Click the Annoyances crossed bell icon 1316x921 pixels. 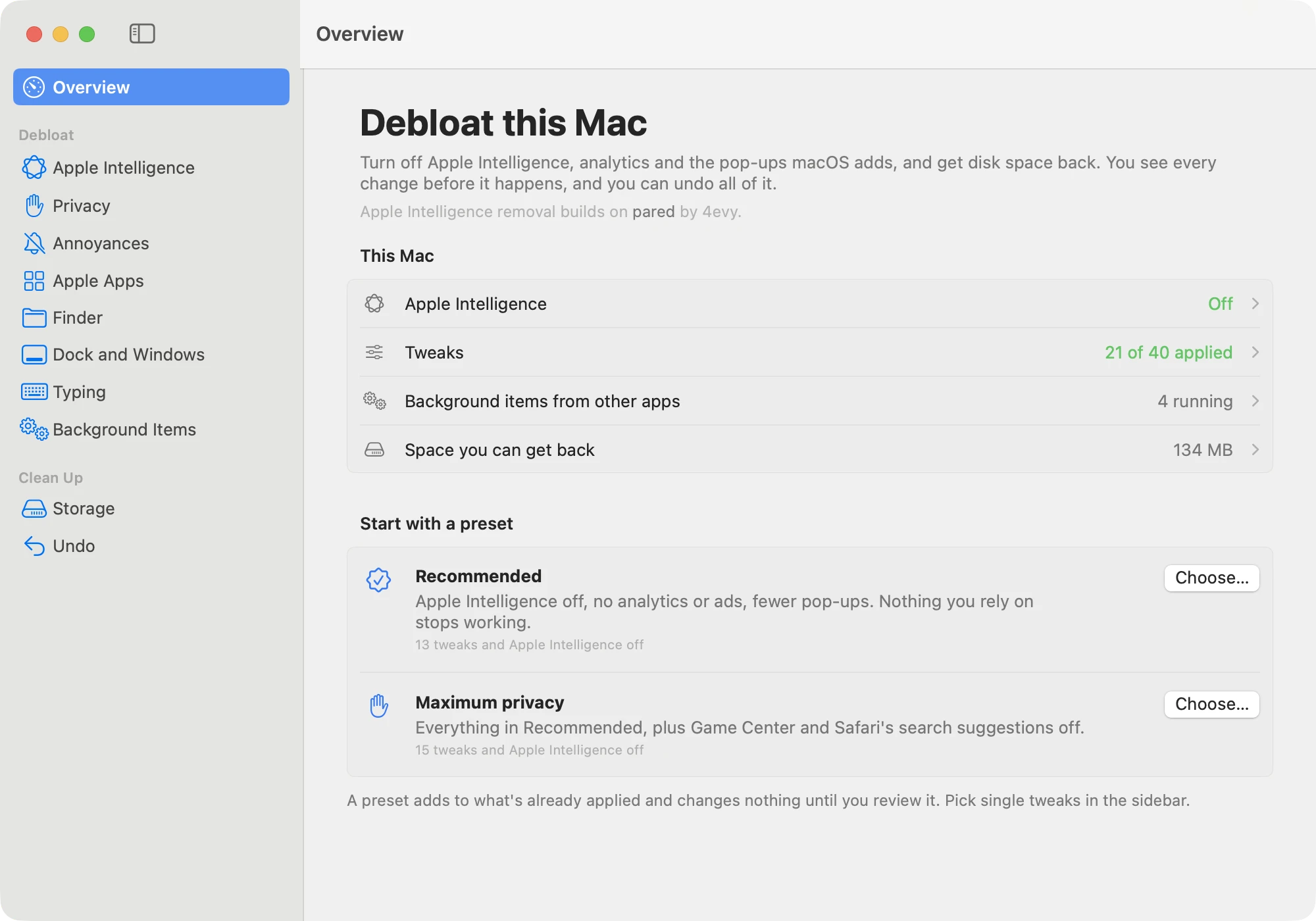(34, 243)
